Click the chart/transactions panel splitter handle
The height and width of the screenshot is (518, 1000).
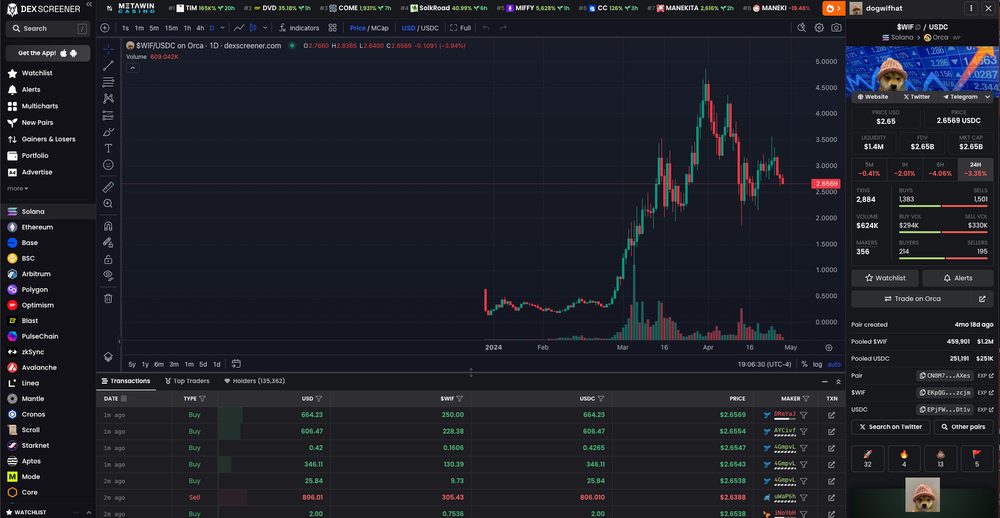(471, 373)
